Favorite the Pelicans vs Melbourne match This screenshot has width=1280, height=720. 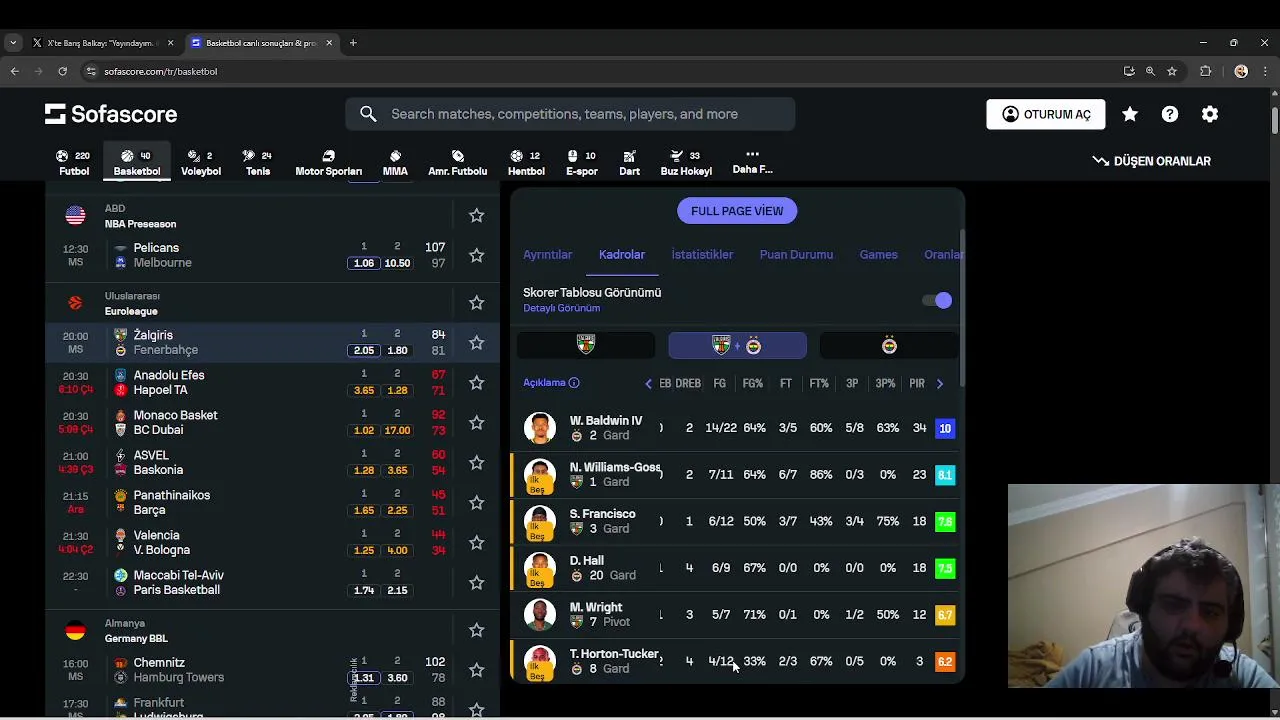[x=476, y=255]
